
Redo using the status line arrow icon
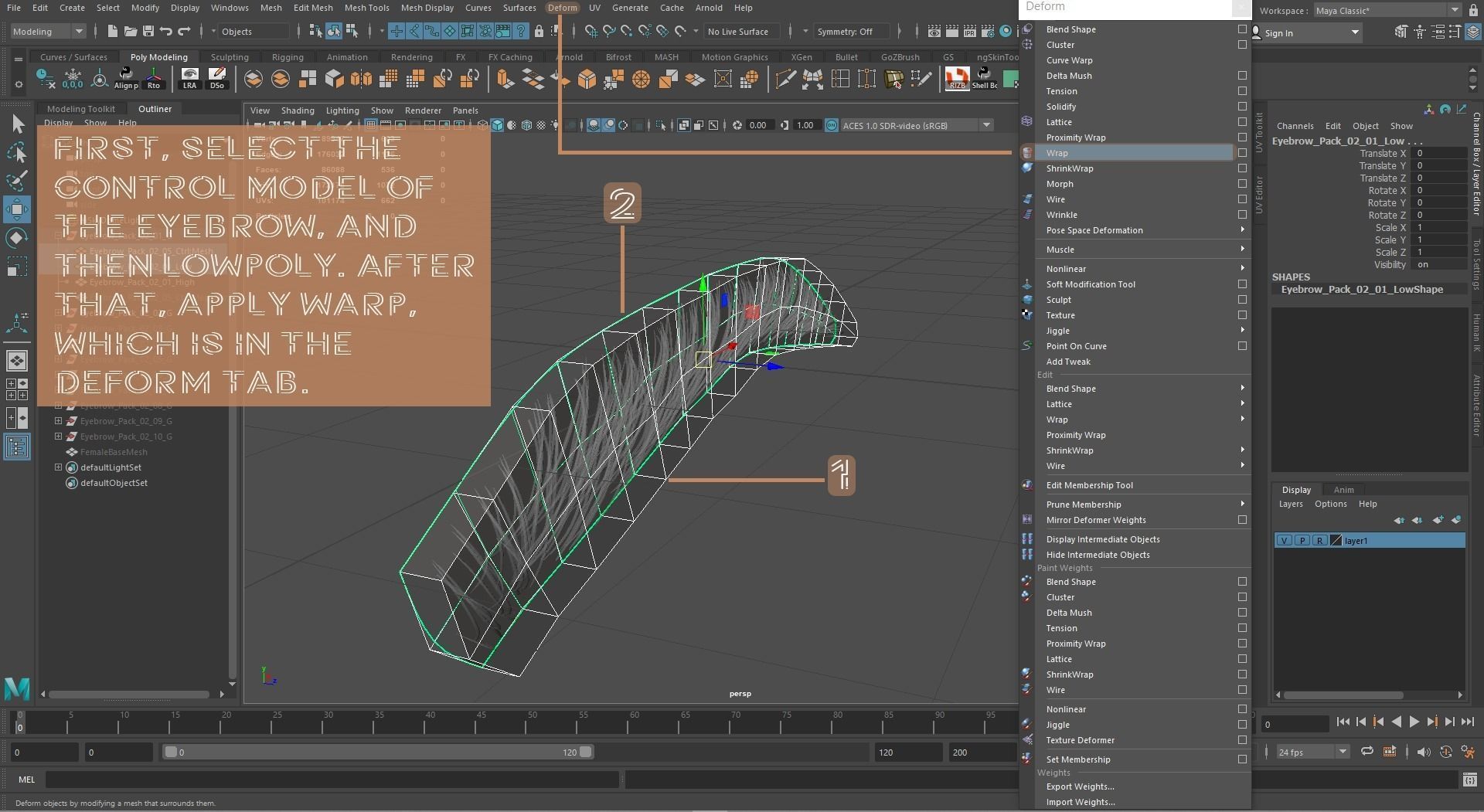point(184,31)
